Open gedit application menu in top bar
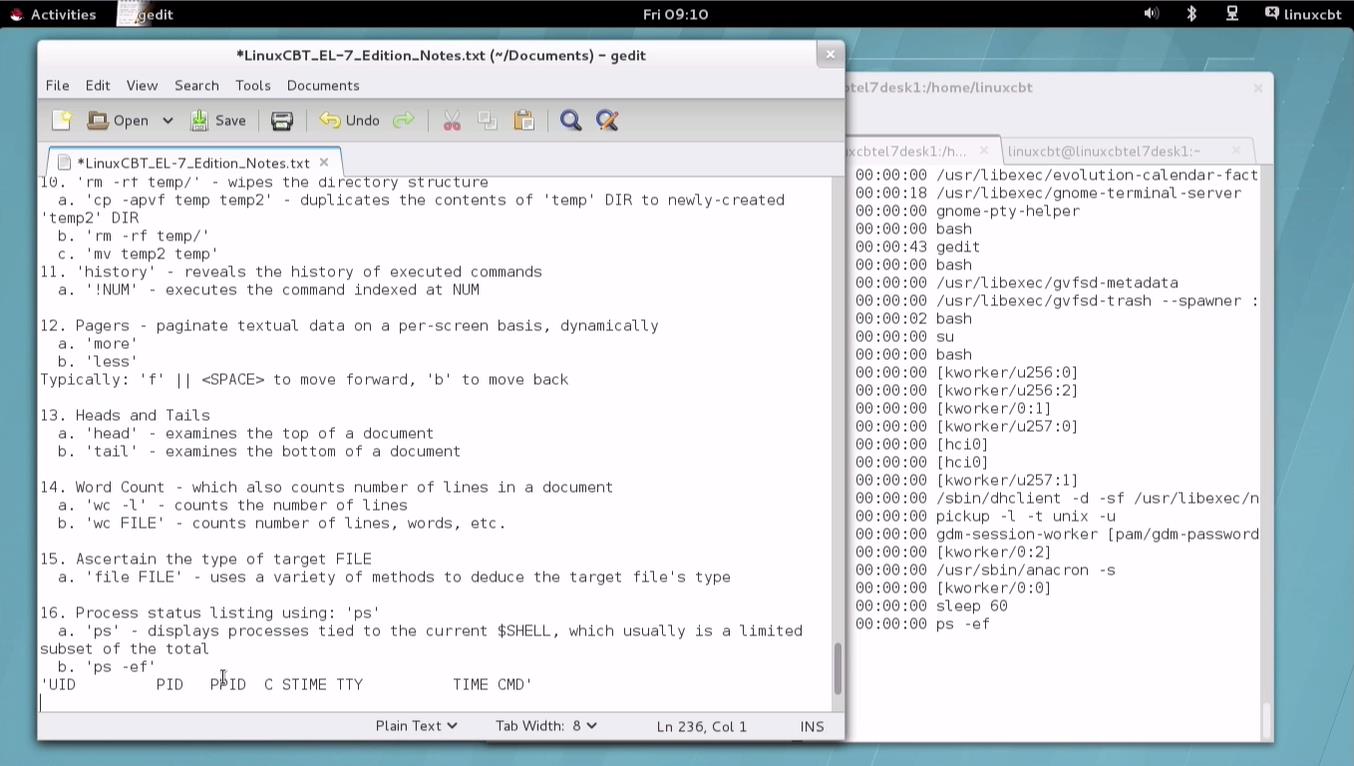This screenshot has height=766, width=1354. tap(146, 14)
